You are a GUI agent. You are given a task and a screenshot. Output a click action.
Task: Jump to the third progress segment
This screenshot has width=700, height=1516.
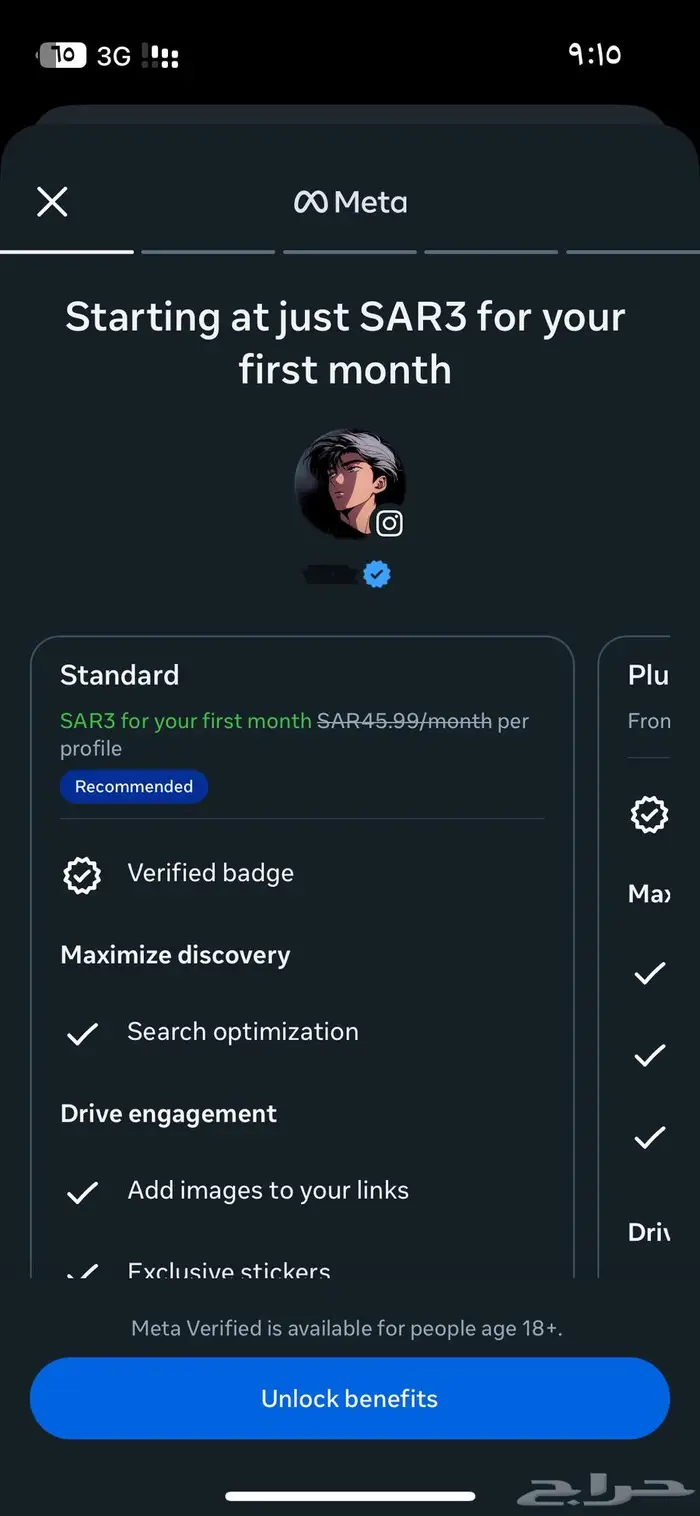(350, 252)
